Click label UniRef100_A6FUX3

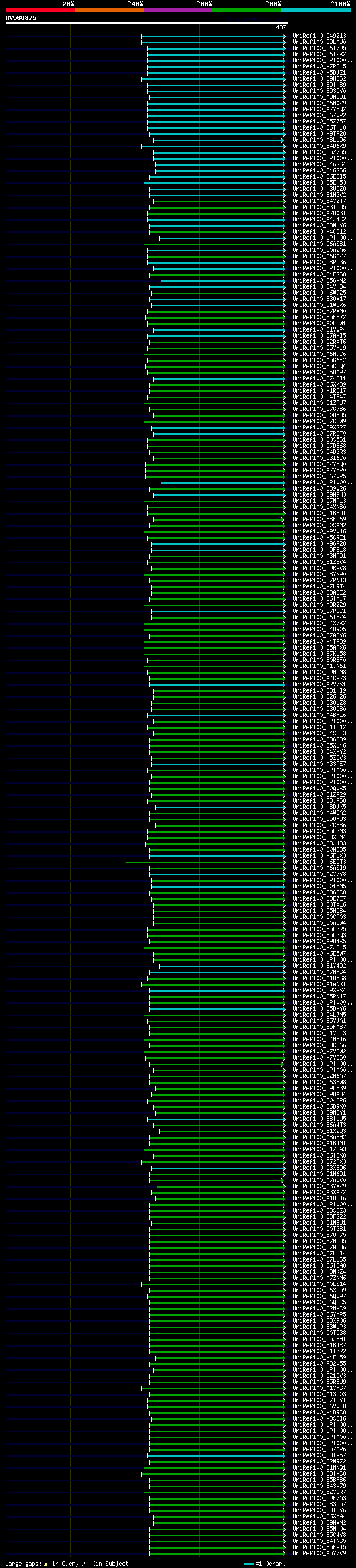coord(319,856)
